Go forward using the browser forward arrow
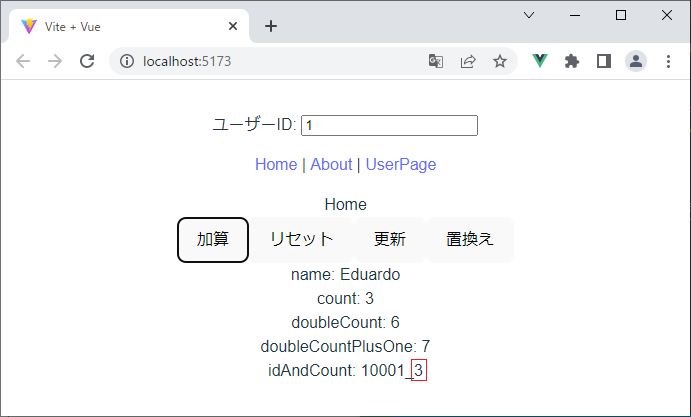Screen dimensions: 691x417 point(55,61)
